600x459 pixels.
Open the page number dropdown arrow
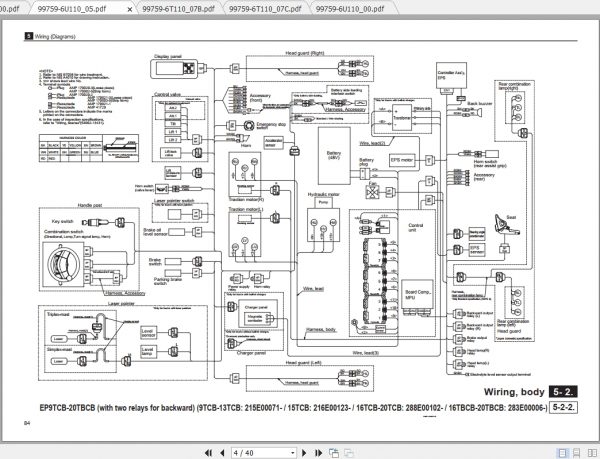click(x=293, y=453)
